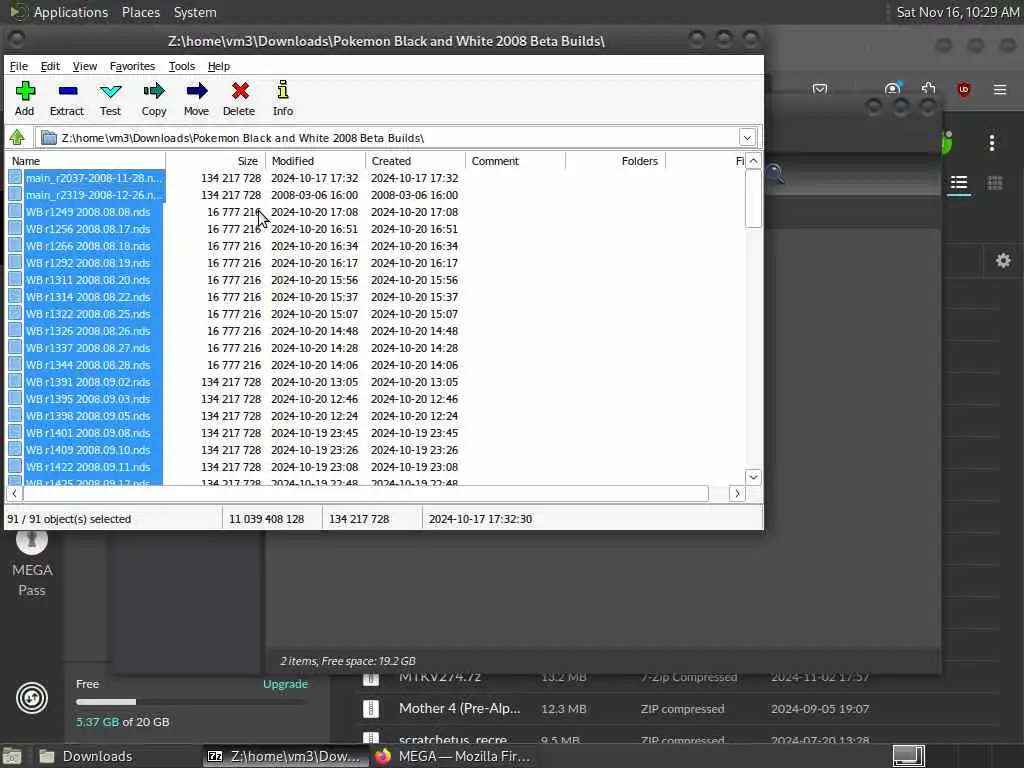Open MEGA Pass in sidebar
This screenshot has width=1024, height=768.
pyautogui.click(x=31, y=566)
